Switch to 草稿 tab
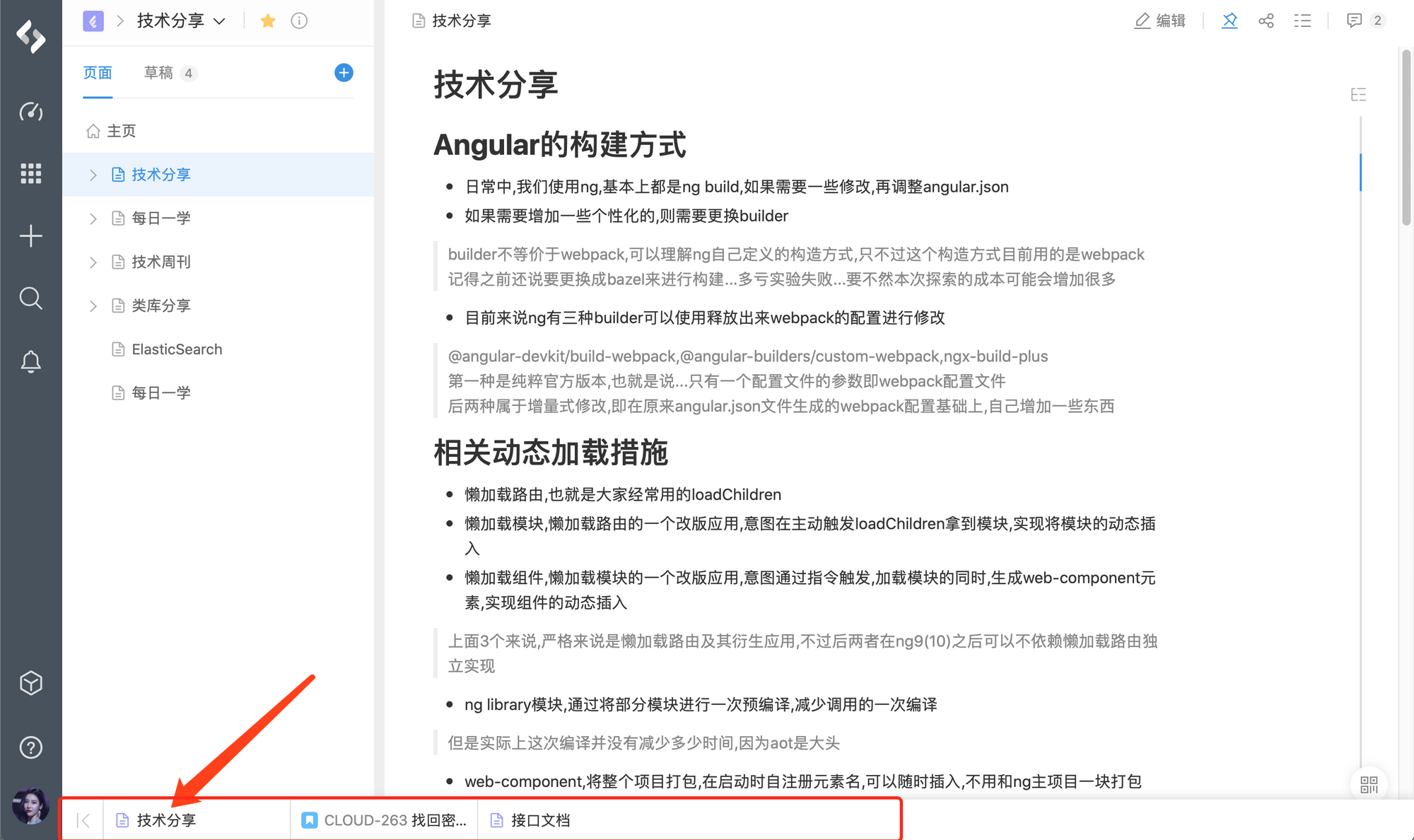Screen dimensions: 1414x840 pyautogui.click(x=158, y=73)
